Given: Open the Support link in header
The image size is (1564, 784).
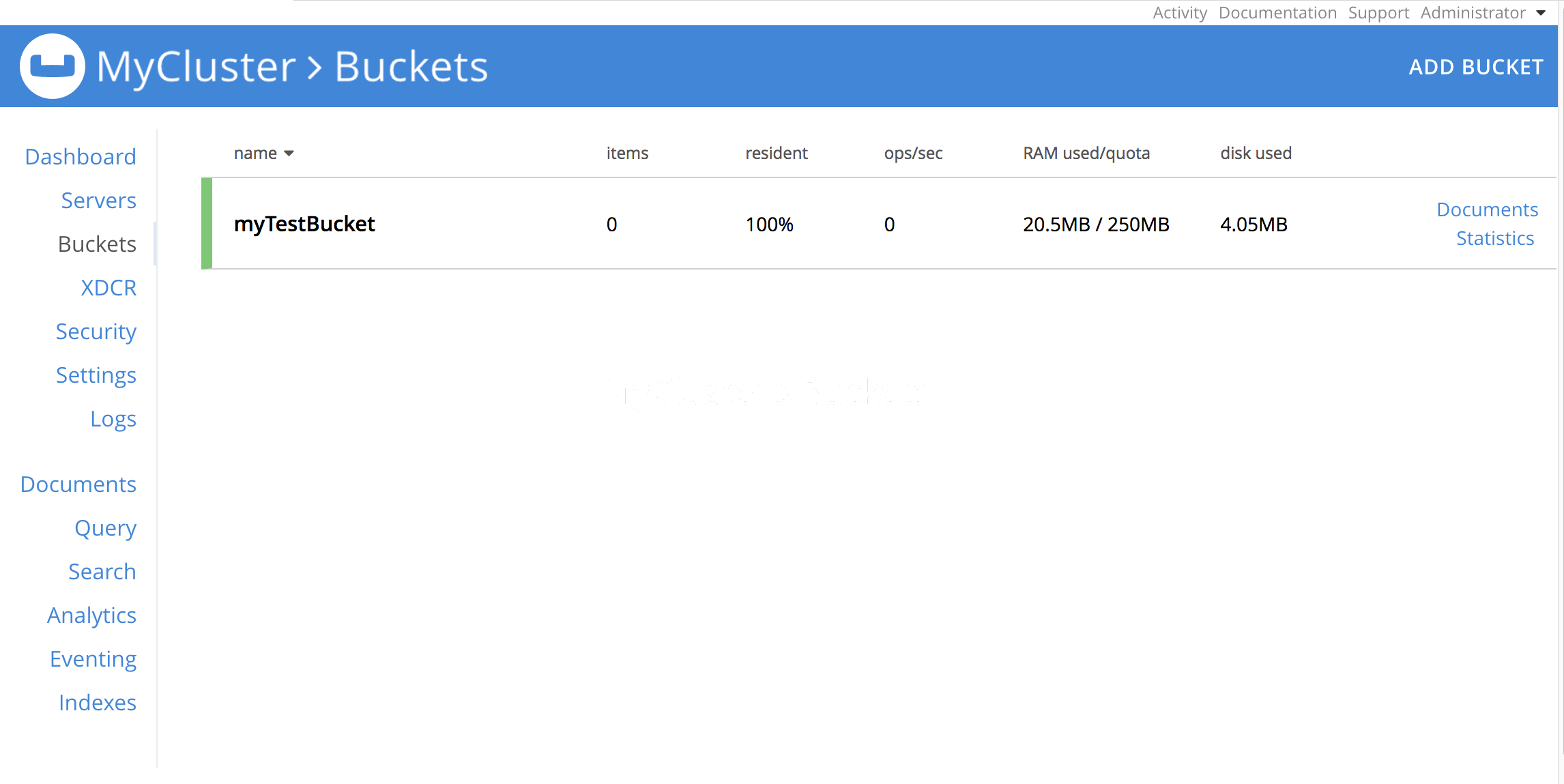Looking at the screenshot, I should coord(1378,13).
